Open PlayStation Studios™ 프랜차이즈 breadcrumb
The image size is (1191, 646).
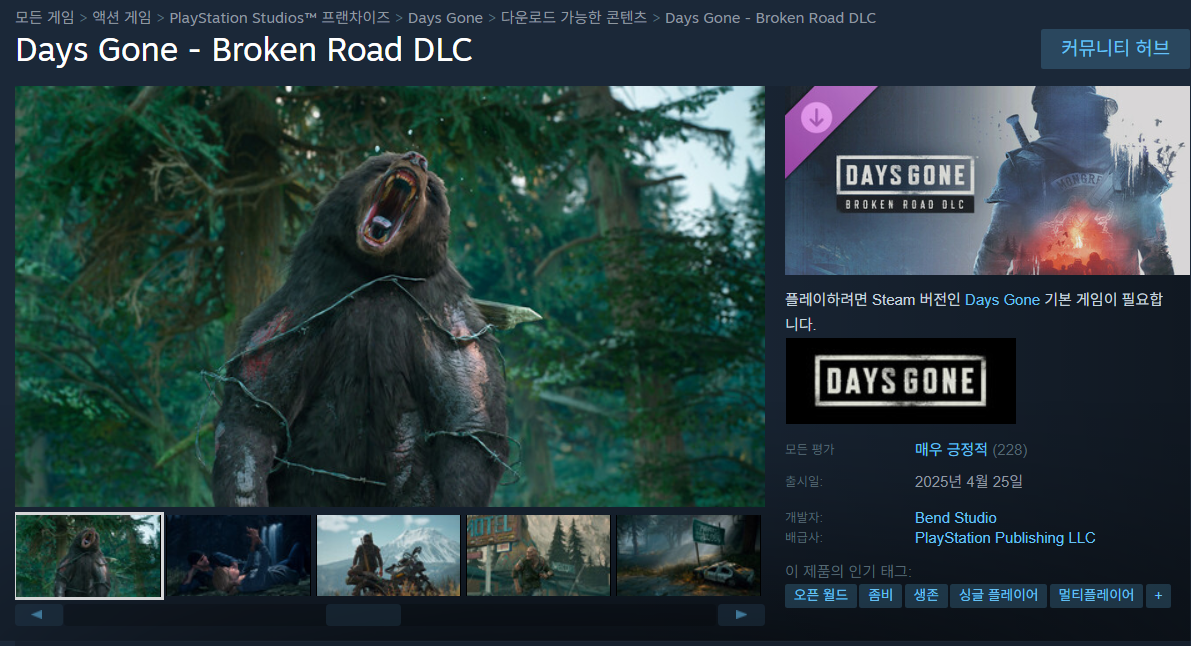click(x=280, y=17)
